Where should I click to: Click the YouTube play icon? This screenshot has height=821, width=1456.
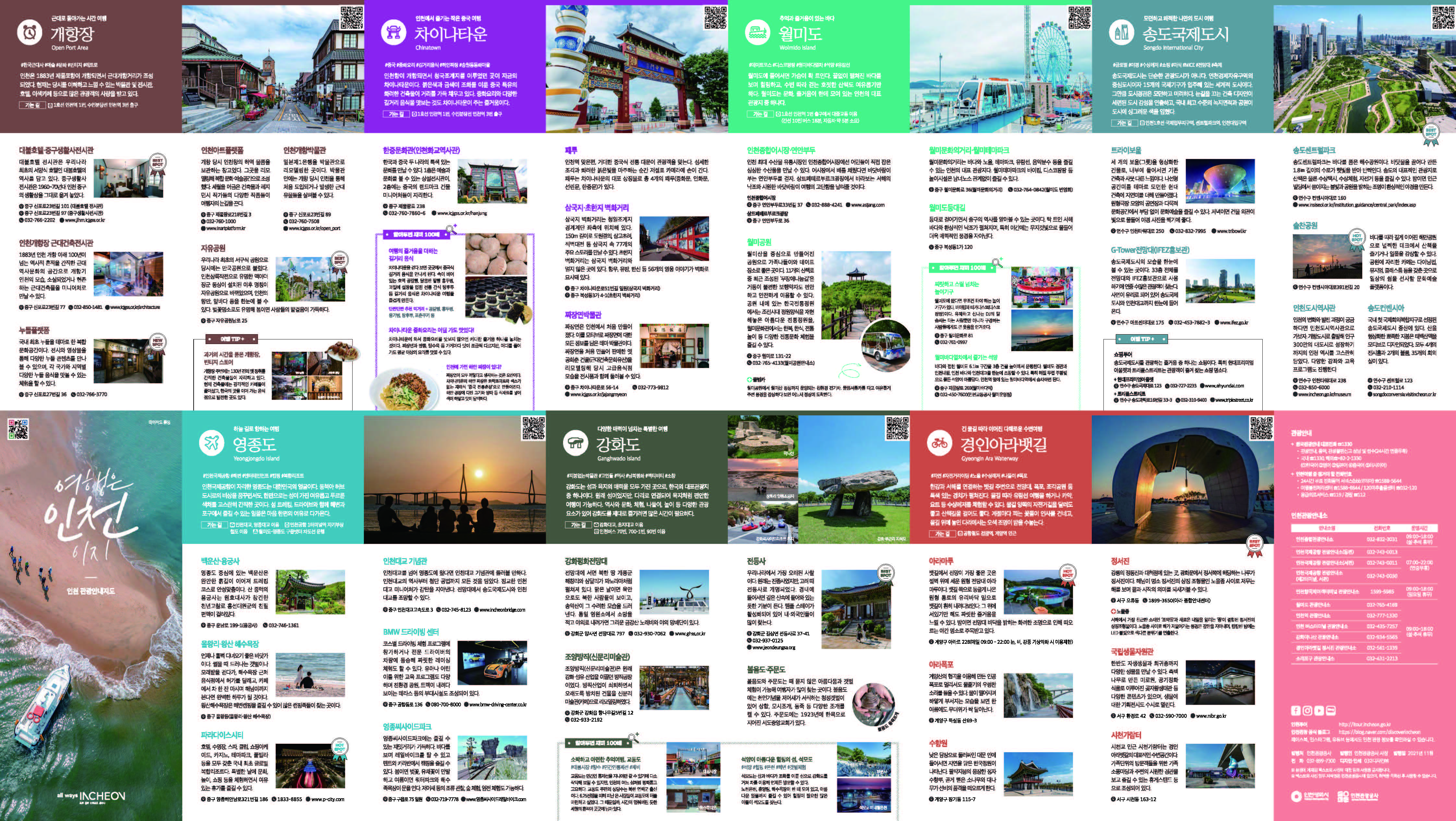[1319, 711]
